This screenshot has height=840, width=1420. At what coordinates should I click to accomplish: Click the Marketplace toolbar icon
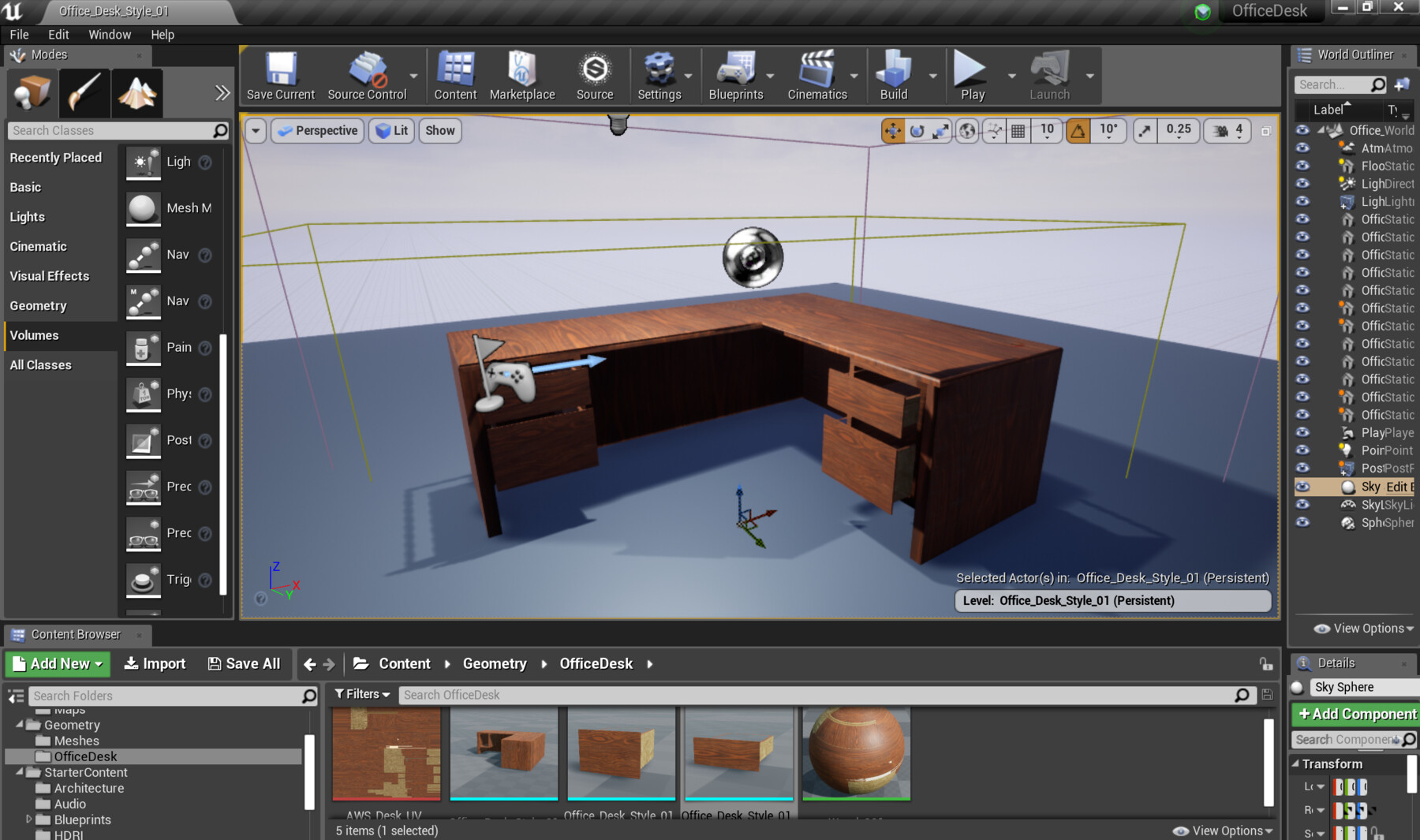point(522,75)
